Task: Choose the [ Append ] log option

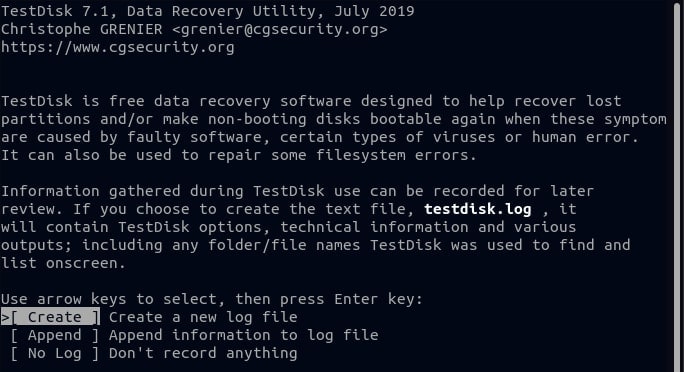Action: 55,335
